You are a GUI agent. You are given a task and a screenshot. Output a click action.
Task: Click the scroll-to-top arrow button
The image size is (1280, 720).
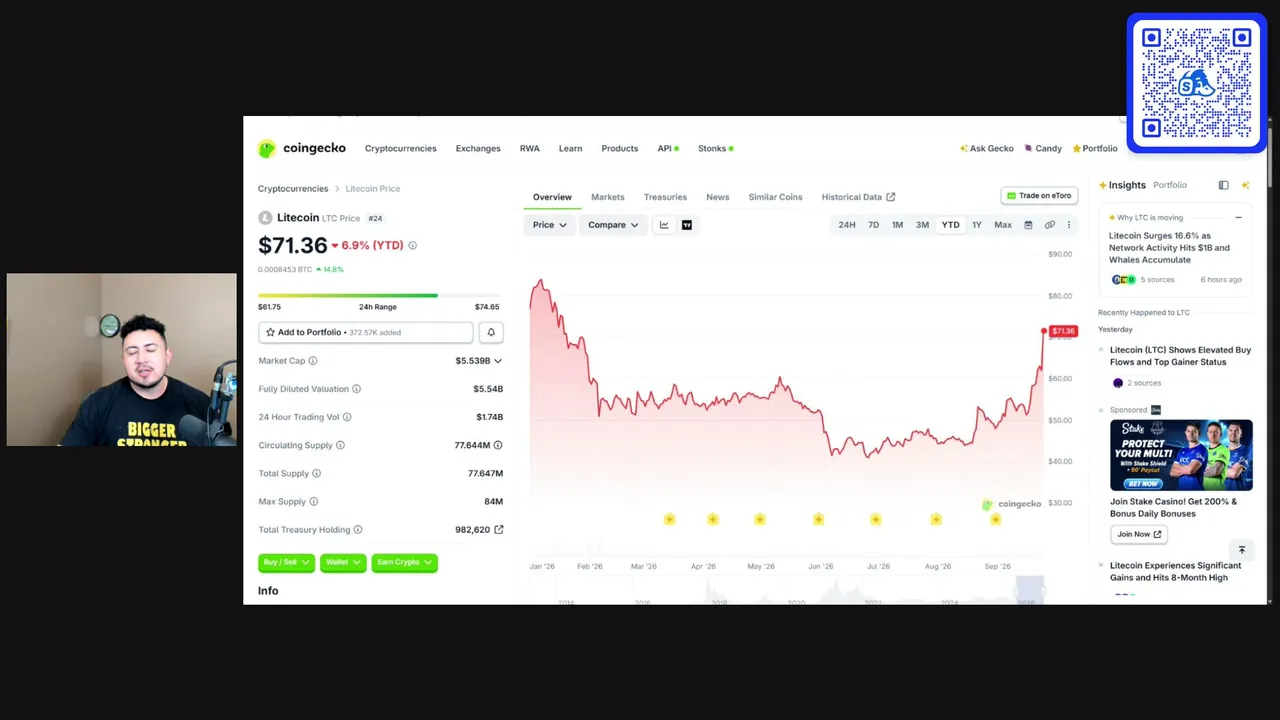[x=1242, y=550]
